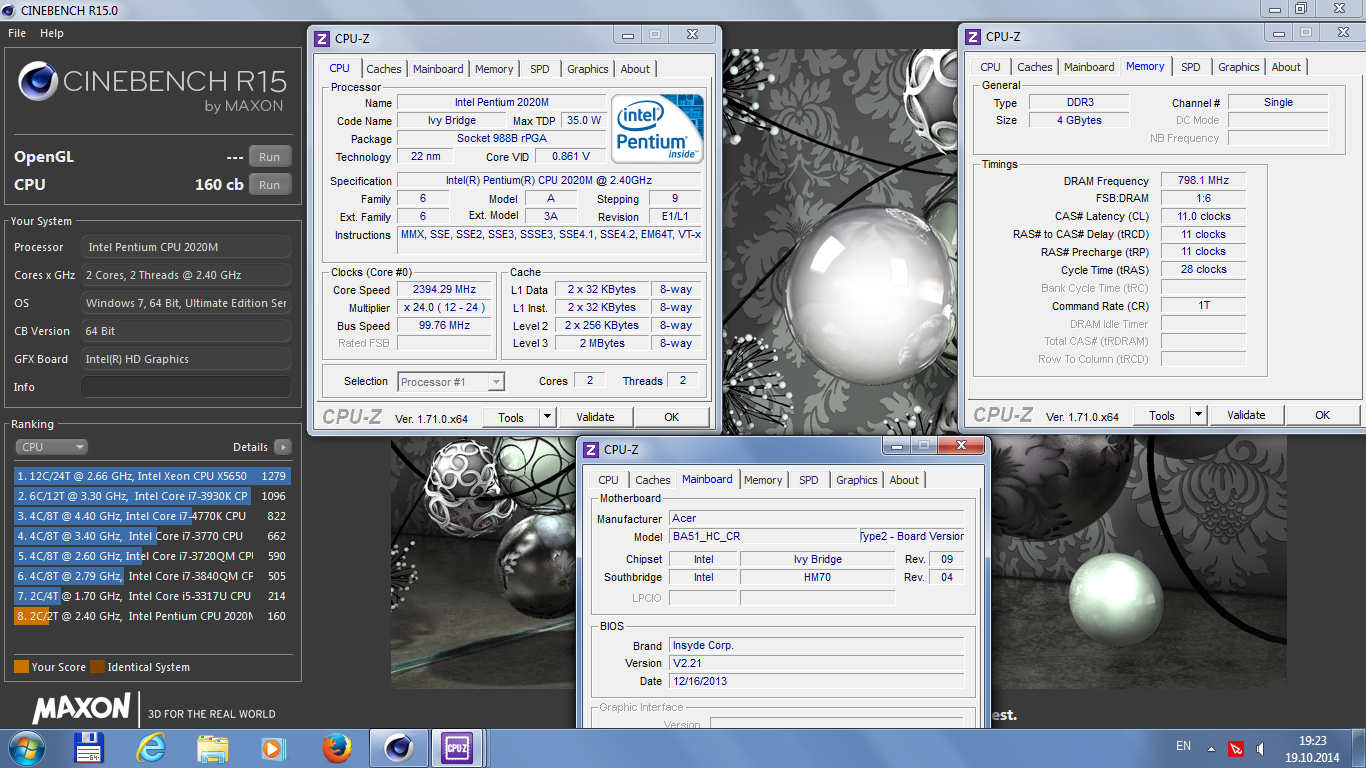Select the Core i7-3770 ranking row

tap(151, 536)
